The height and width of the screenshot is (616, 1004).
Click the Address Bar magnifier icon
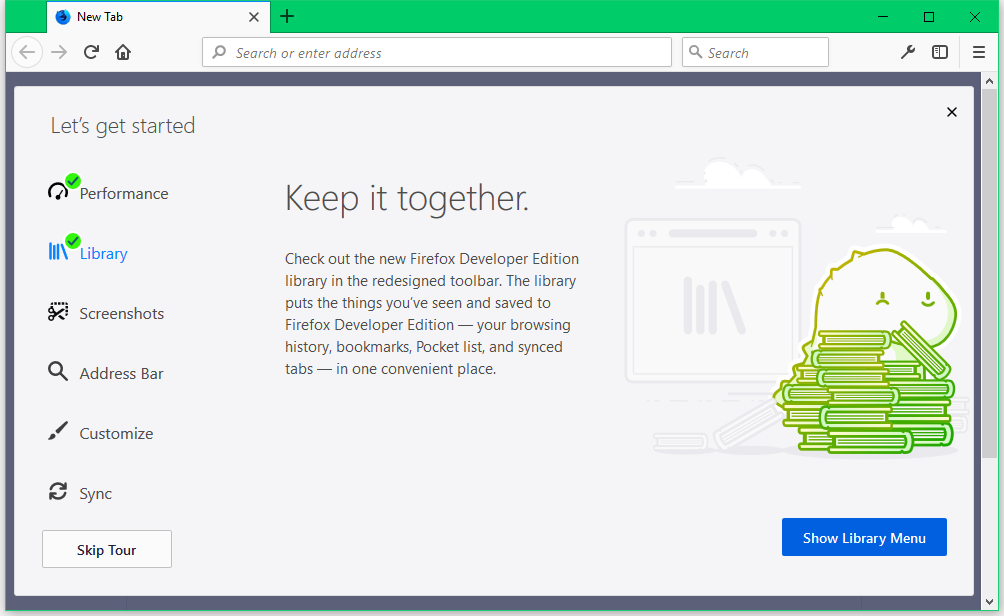coord(58,371)
